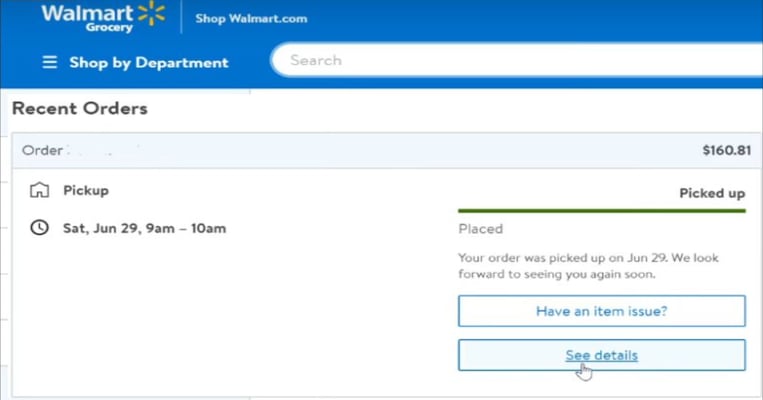Report a problem via Have an item issue?
This screenshot has height=400, width=763.
(x=601, y=311)
